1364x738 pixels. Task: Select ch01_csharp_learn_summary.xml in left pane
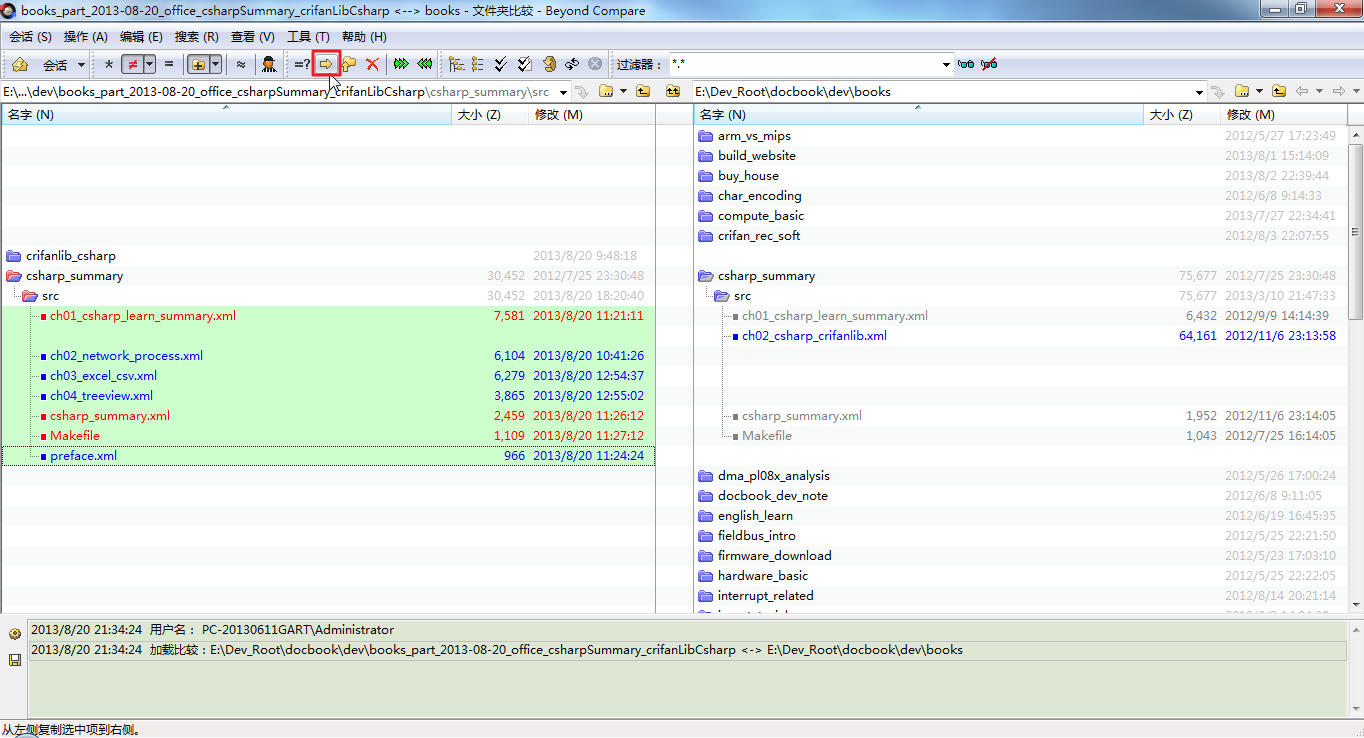click(x=143, y=316)
